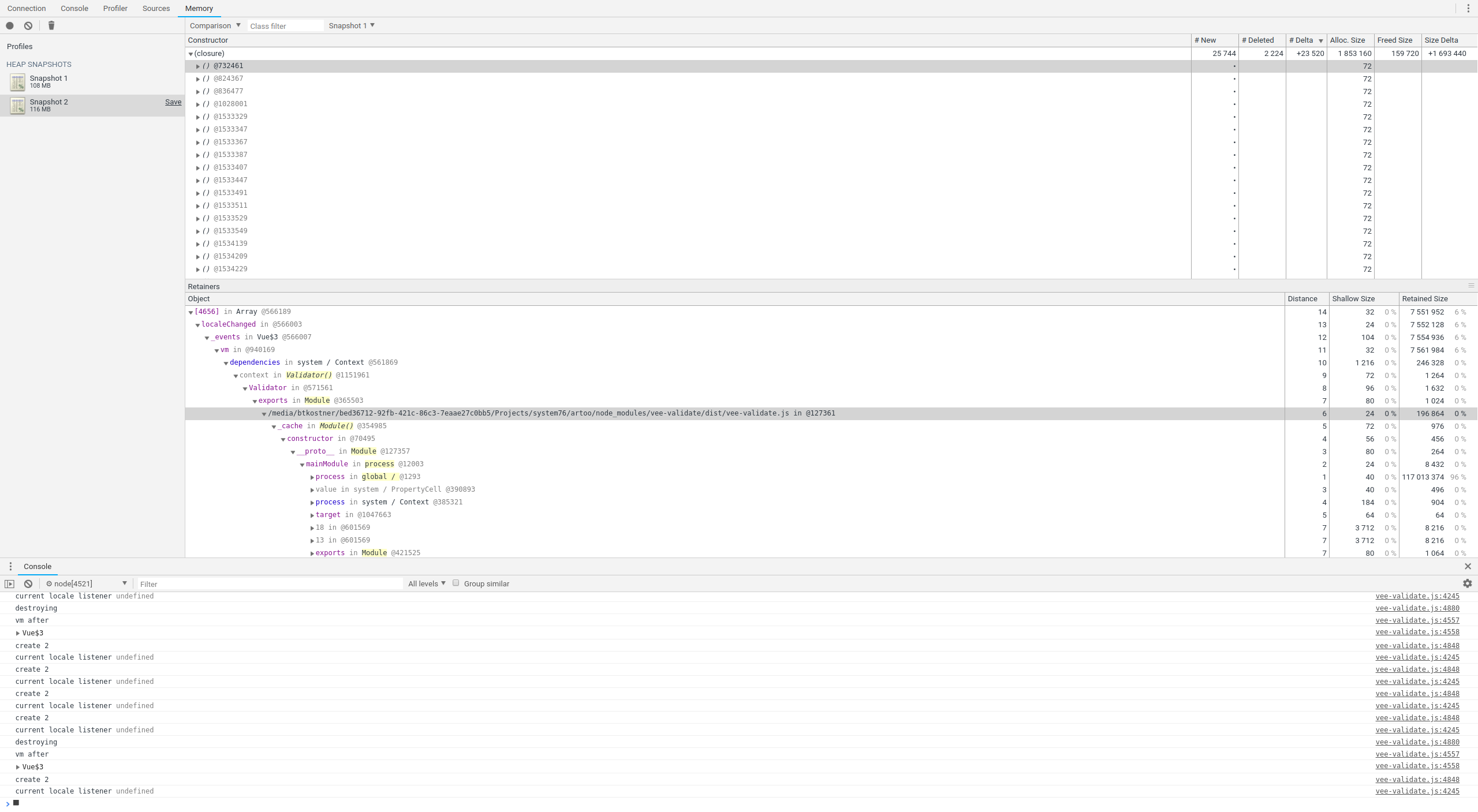Enable the Group similar checkbox

(x=456, y=583)
